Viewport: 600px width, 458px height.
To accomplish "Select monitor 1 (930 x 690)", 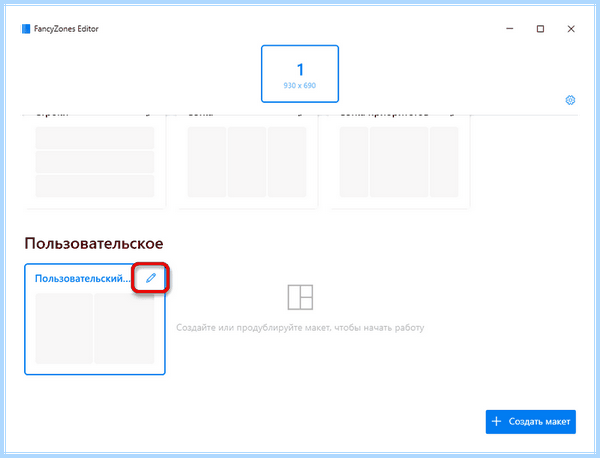I will pos(300,74).
